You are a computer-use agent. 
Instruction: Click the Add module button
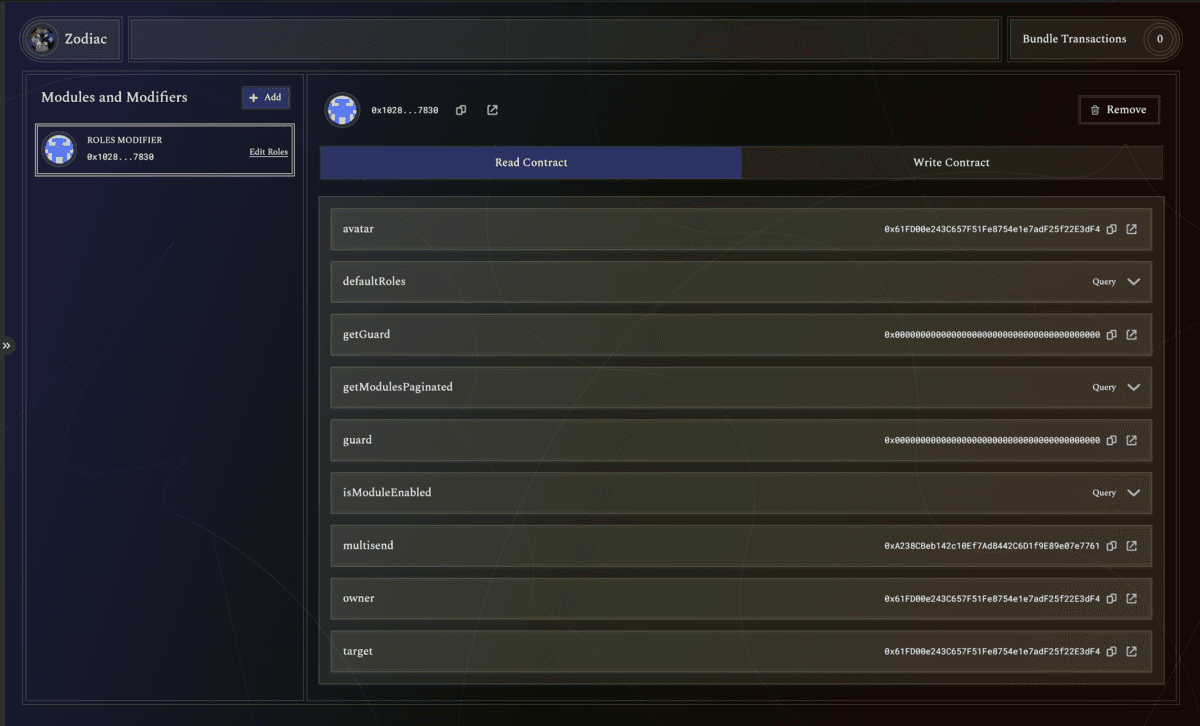[x=266, y=97]
